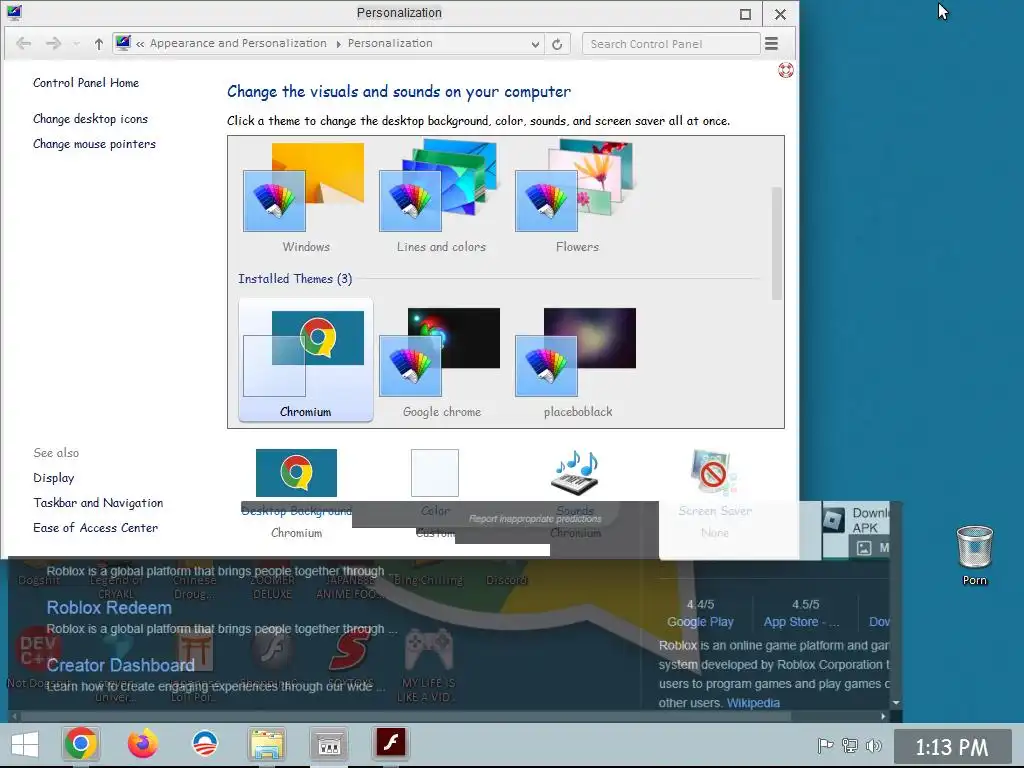Screen dimensions: 1024x768
Task: Select the Lines and colors theme
Action: click(440, 186)
